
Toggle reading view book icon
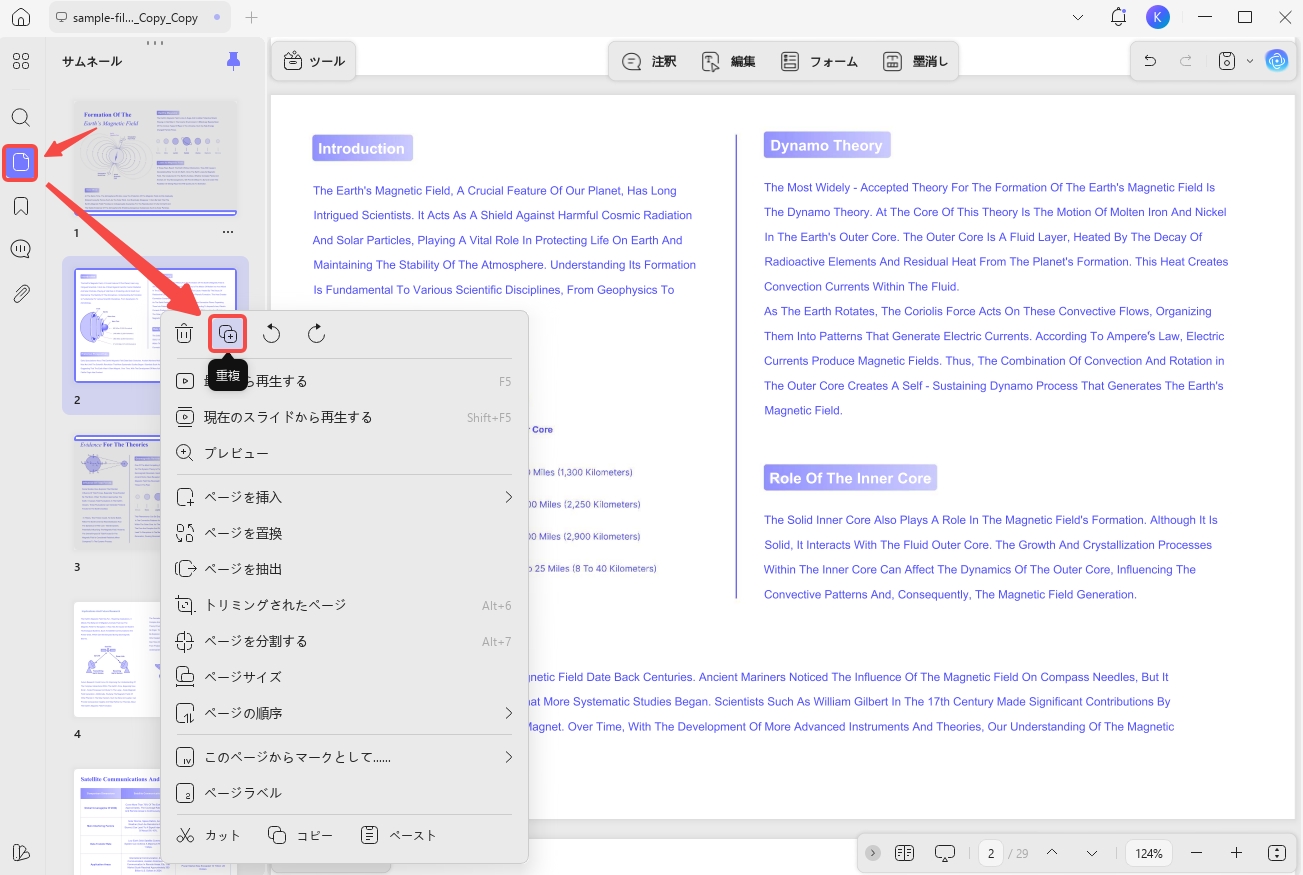tap(905, 853)
